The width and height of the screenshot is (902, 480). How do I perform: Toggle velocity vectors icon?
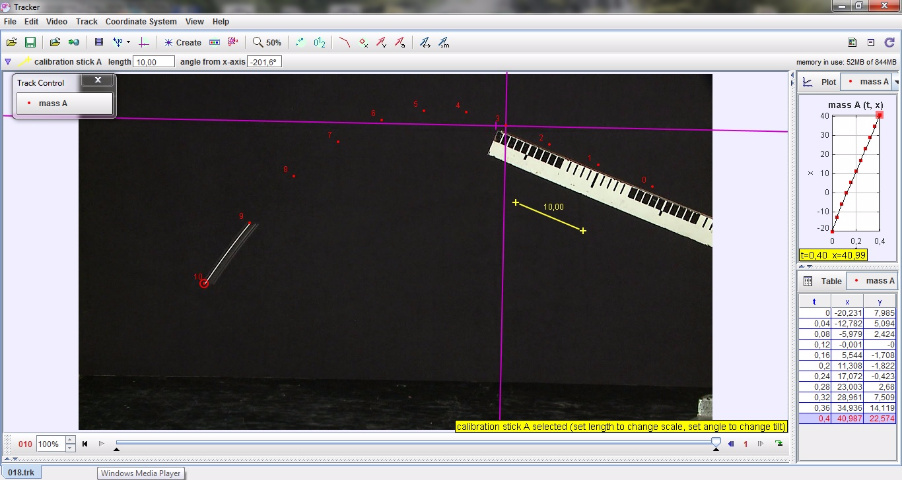pyautogui.click(x=381, y=43)
